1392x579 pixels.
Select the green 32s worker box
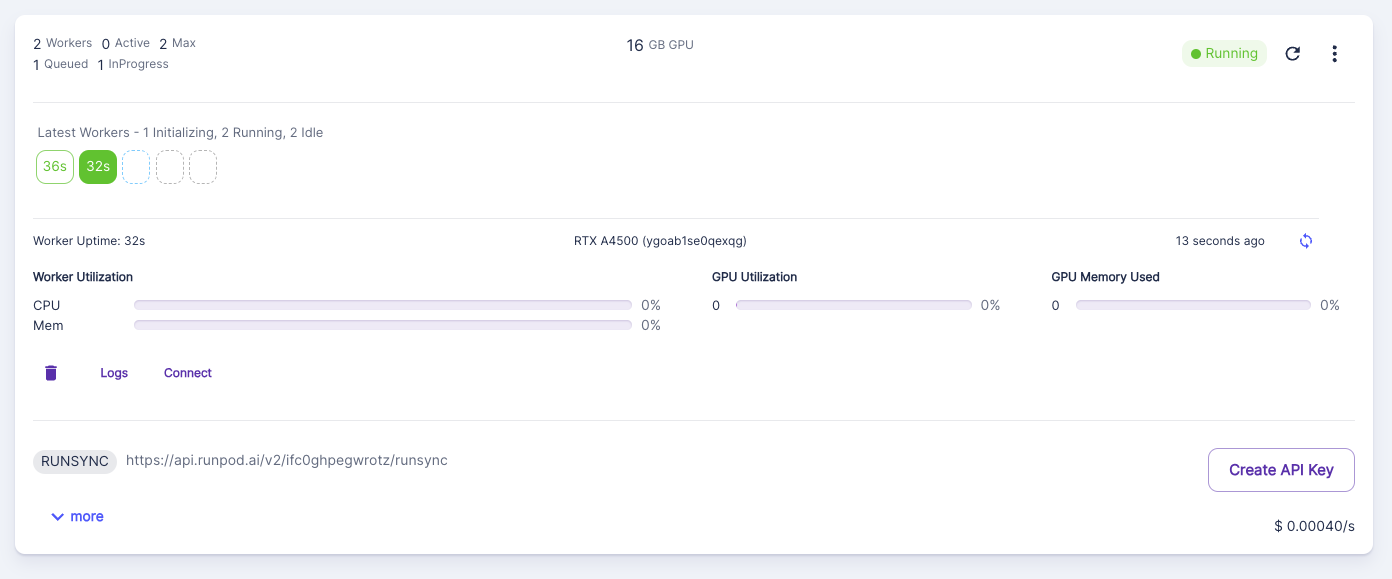98,167
